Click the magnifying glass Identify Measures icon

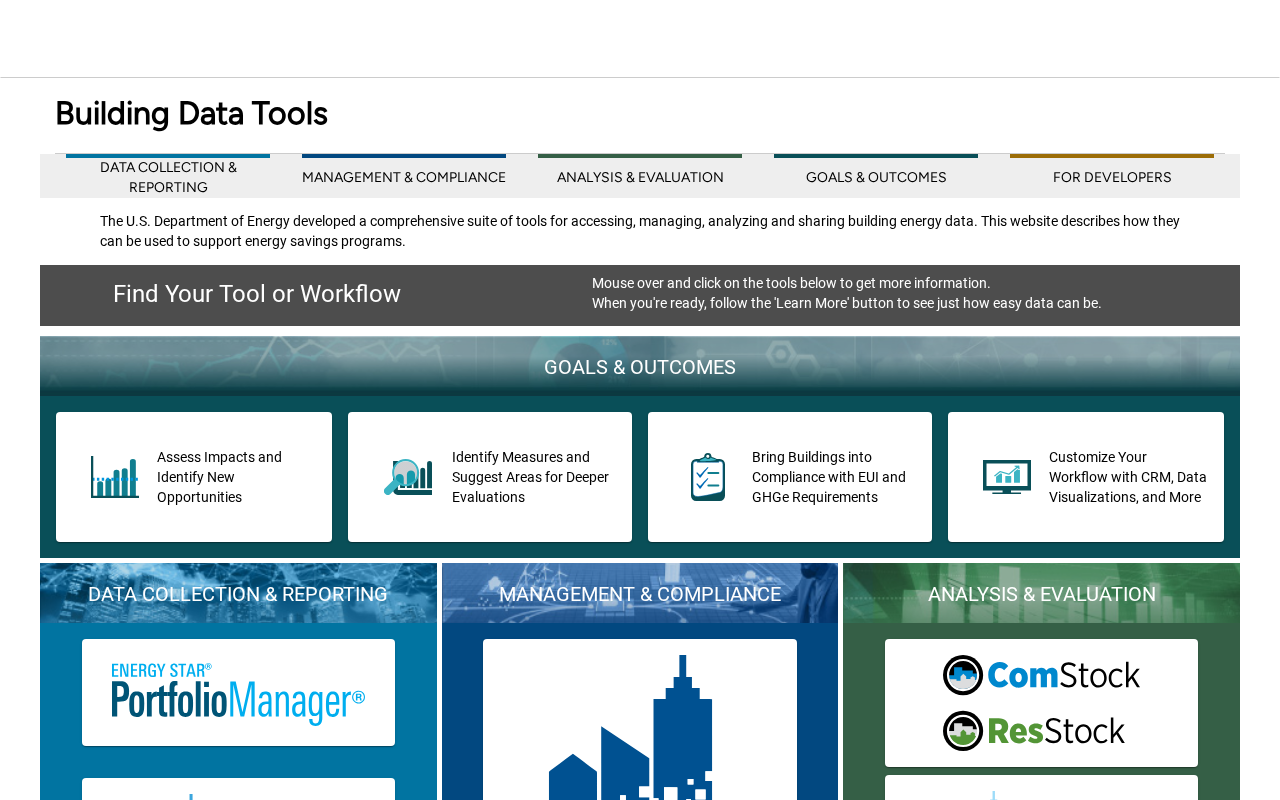pyautogui.click(x=408, y=477)
